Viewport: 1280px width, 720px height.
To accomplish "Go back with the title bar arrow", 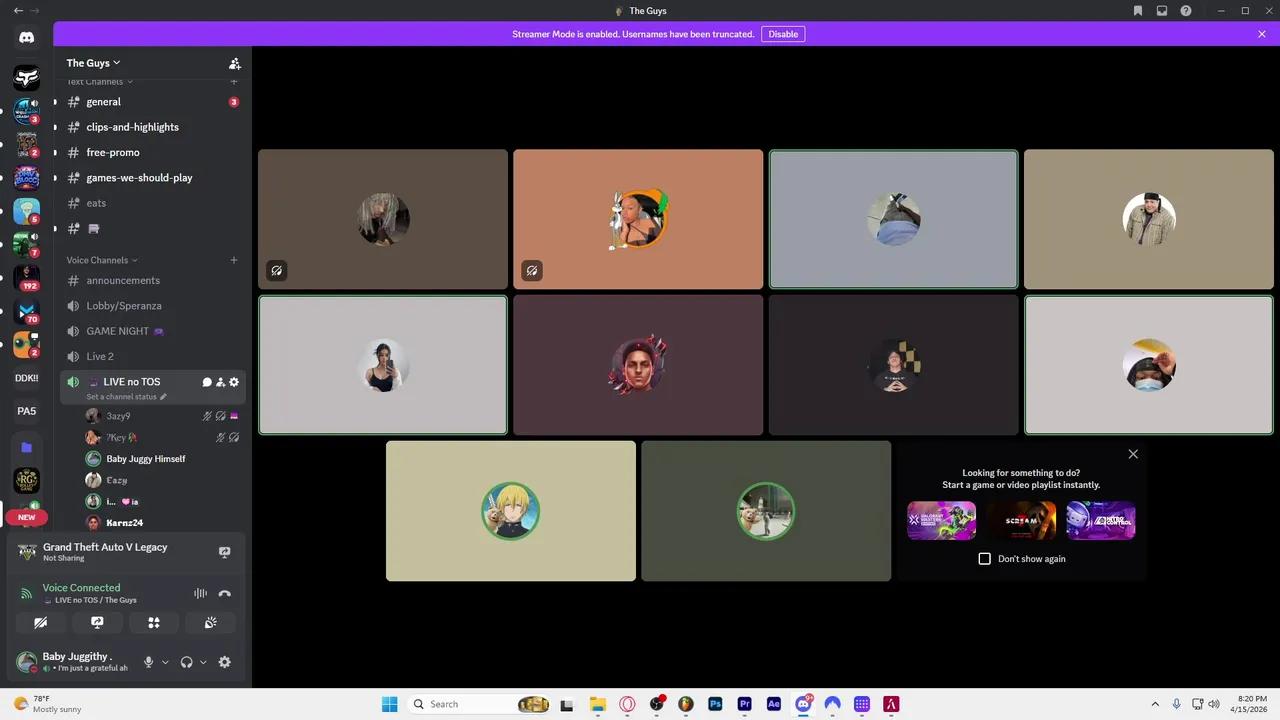I will click(x=18, y=11).
